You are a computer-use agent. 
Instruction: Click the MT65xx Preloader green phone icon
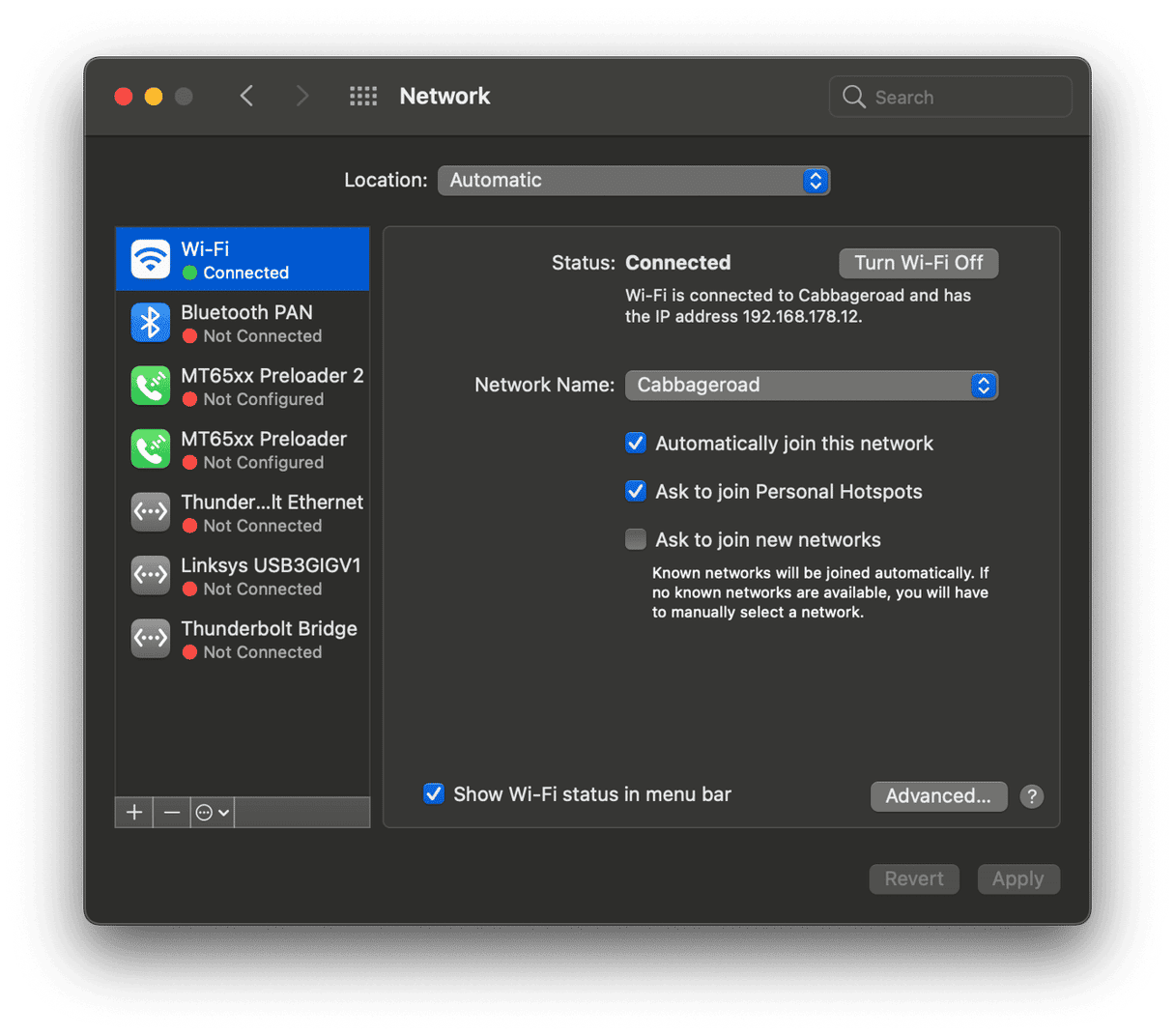tap(150, 448)
